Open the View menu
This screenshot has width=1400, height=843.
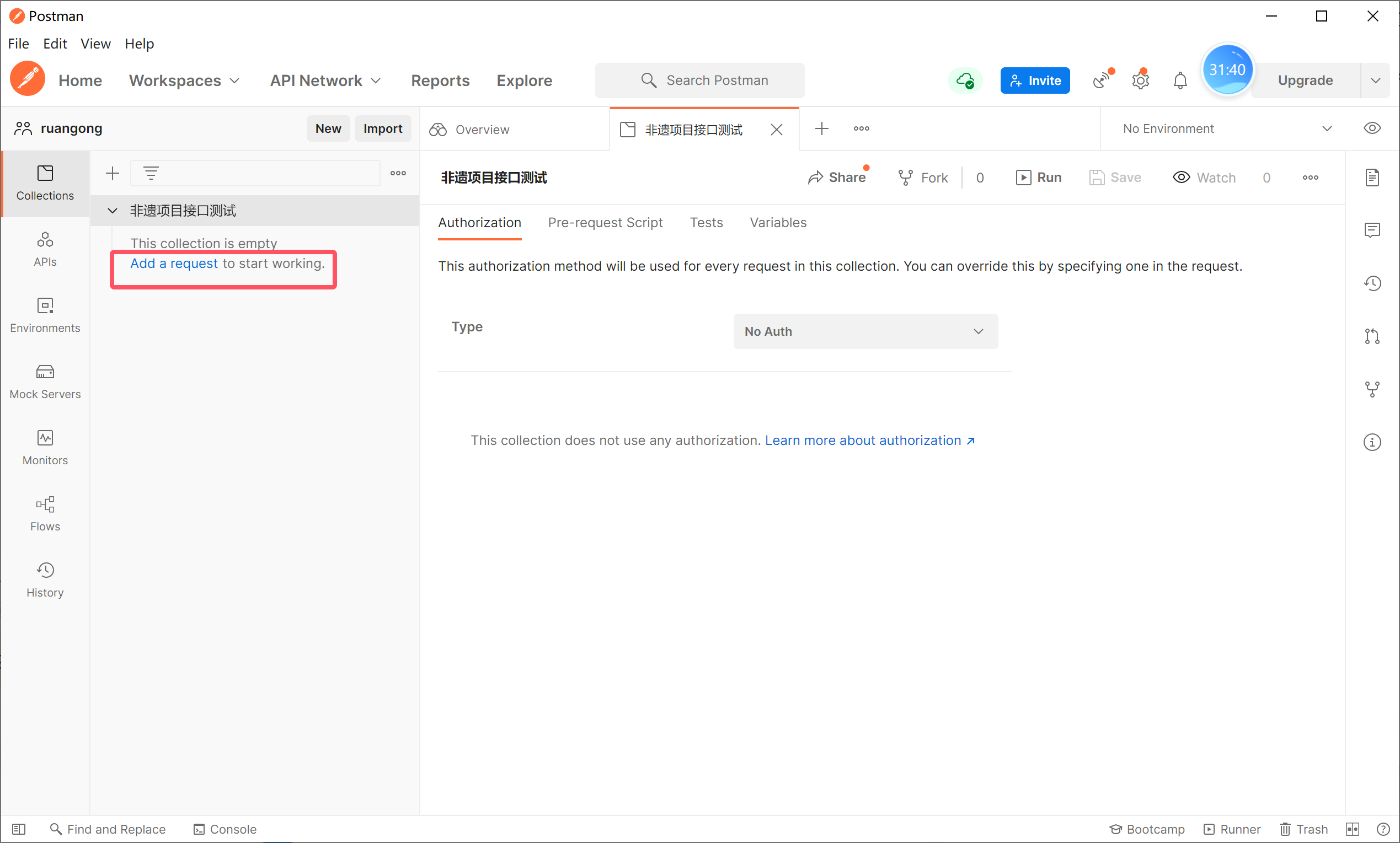pyautogui.click(x=95, y=44)
